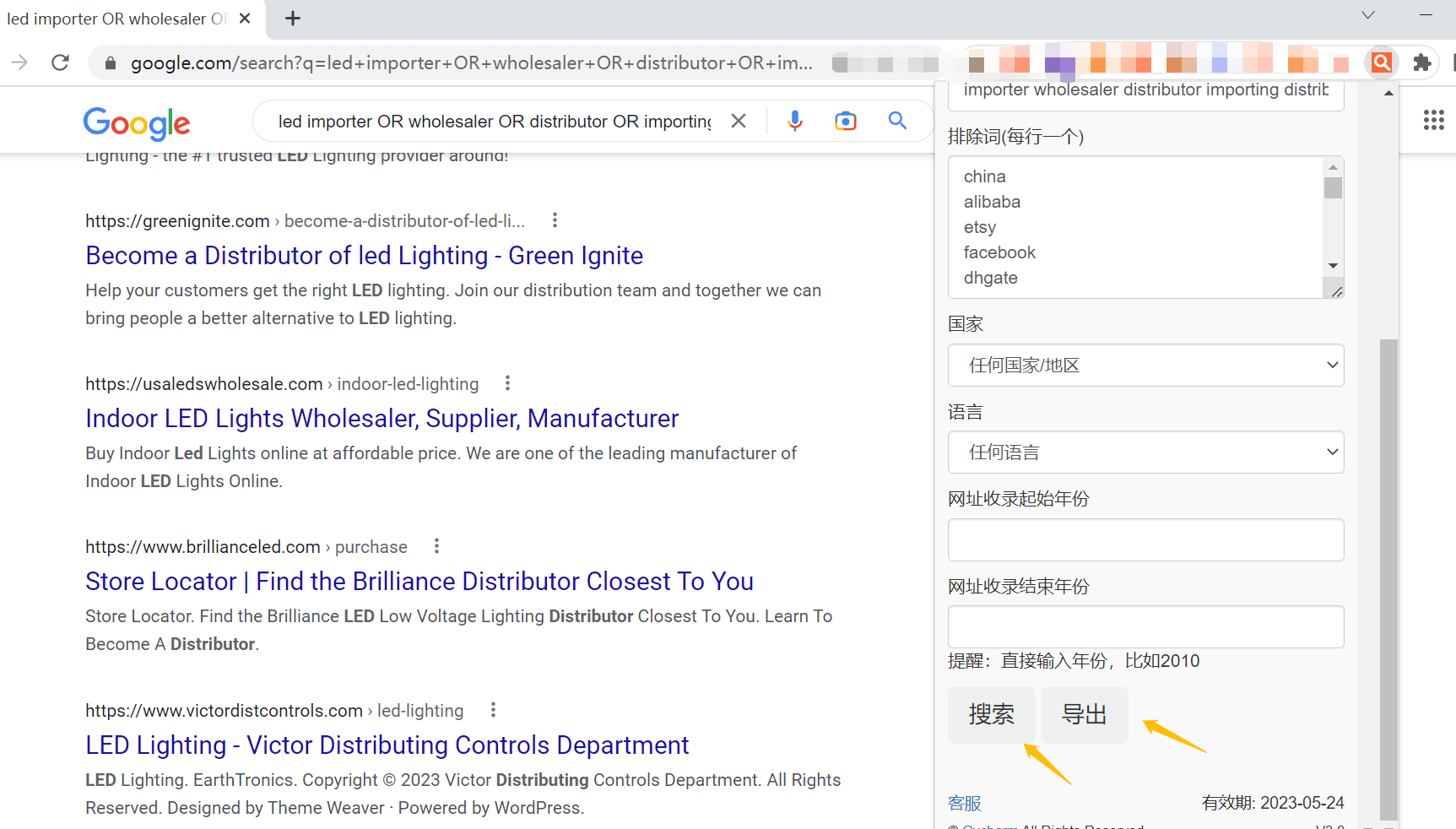This screenshot has width=1456, height=829.
Task: Open the tab search dropdown chevron
Action: 1368,15
